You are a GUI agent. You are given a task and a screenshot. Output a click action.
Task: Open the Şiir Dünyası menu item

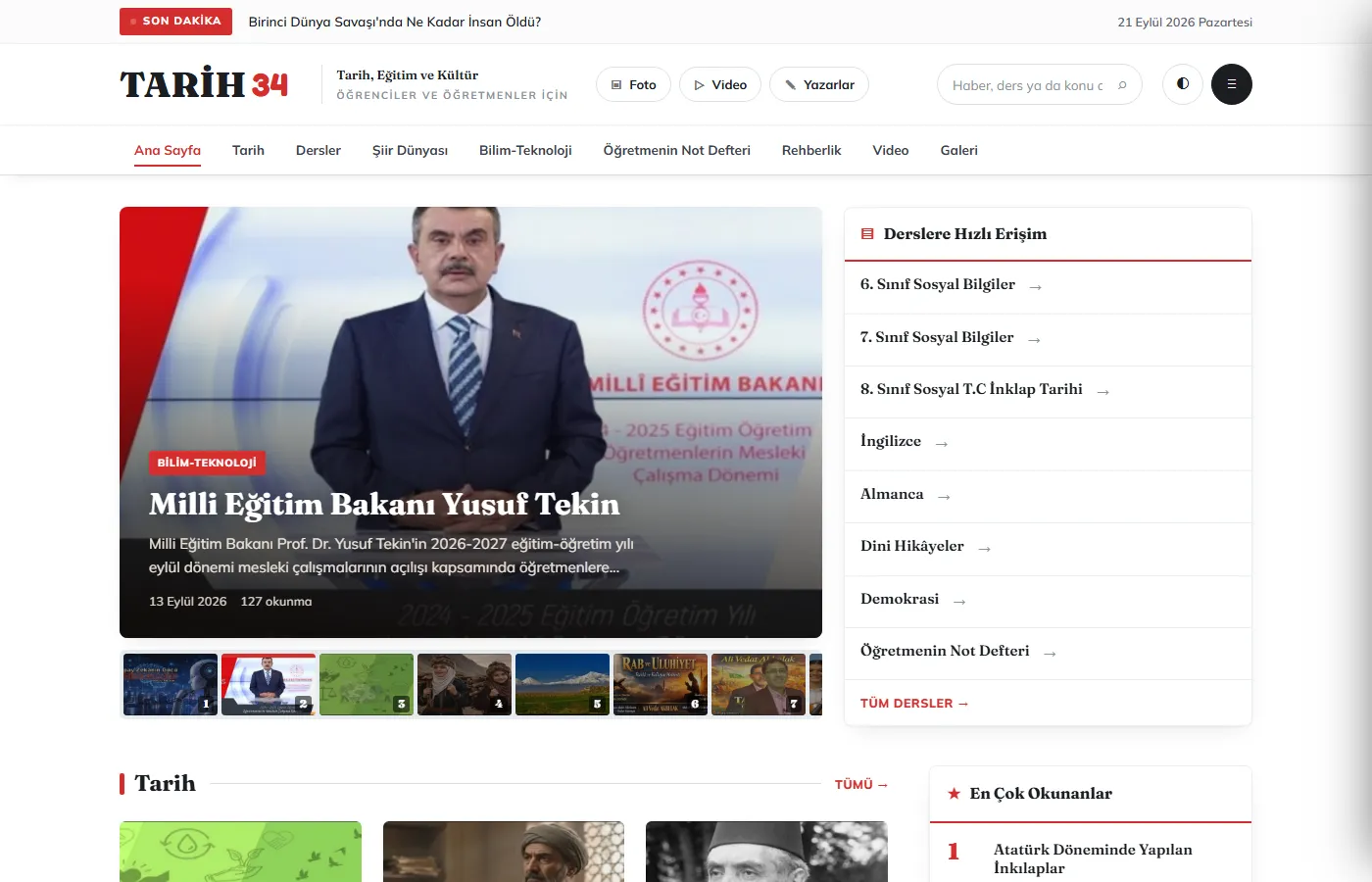[410, 150]
